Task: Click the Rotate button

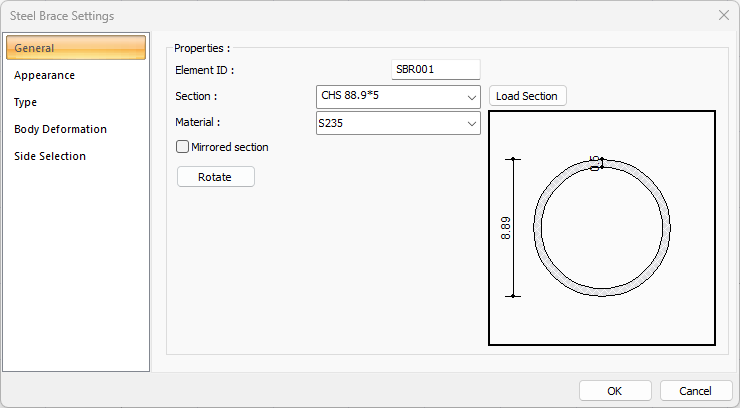Action: 215,176
